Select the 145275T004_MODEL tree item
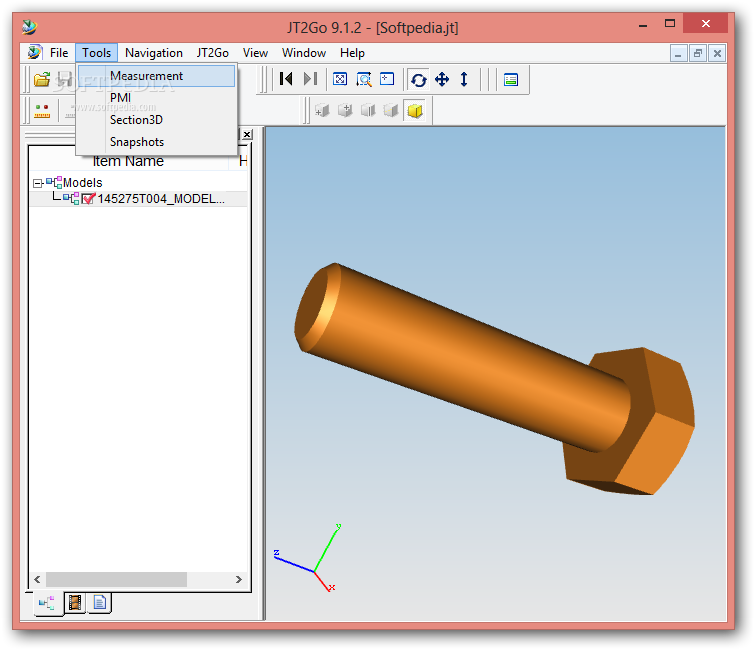The width and height of the screenshot is (755, 650). (161, 199)
